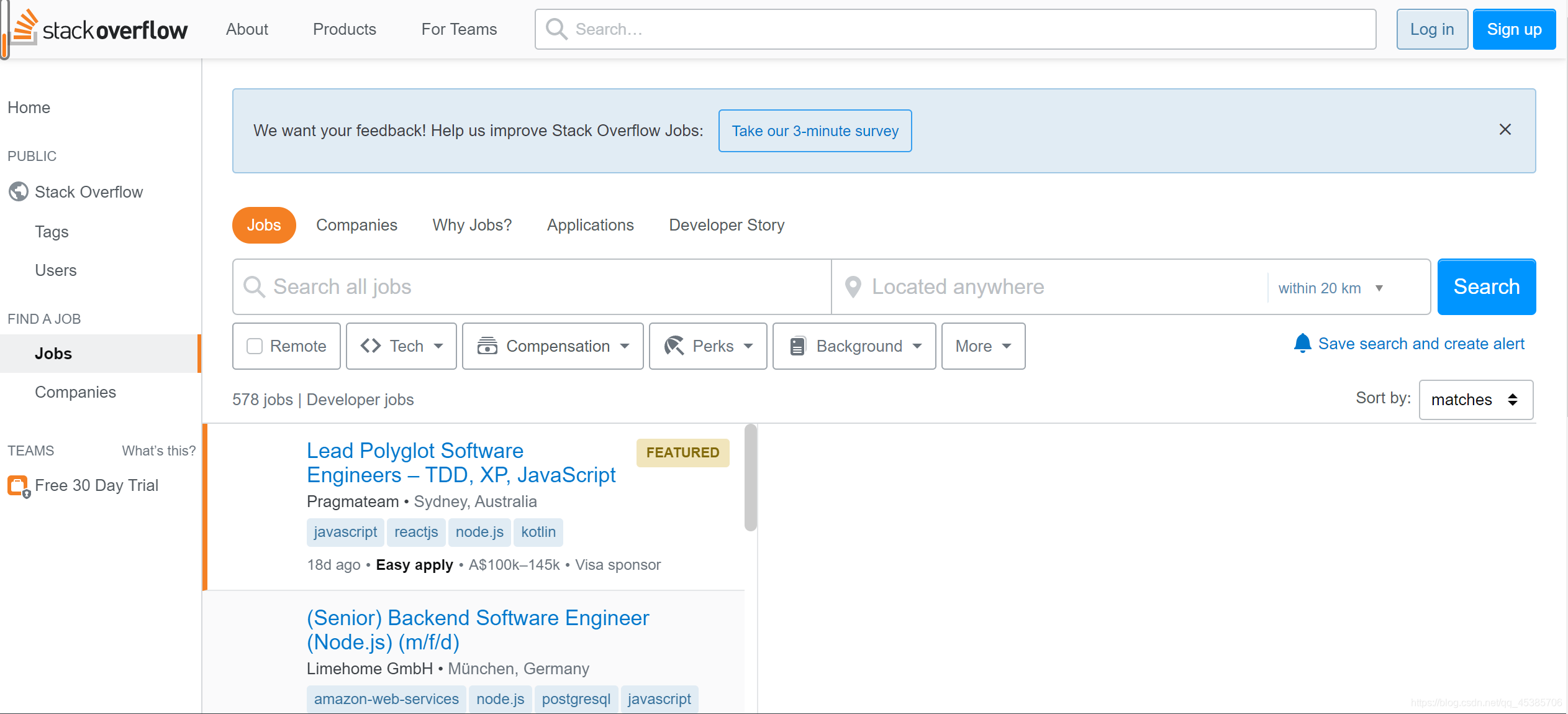Open the Developer Story tab
Screen dimensions: 1568x714
pos(727,225)
